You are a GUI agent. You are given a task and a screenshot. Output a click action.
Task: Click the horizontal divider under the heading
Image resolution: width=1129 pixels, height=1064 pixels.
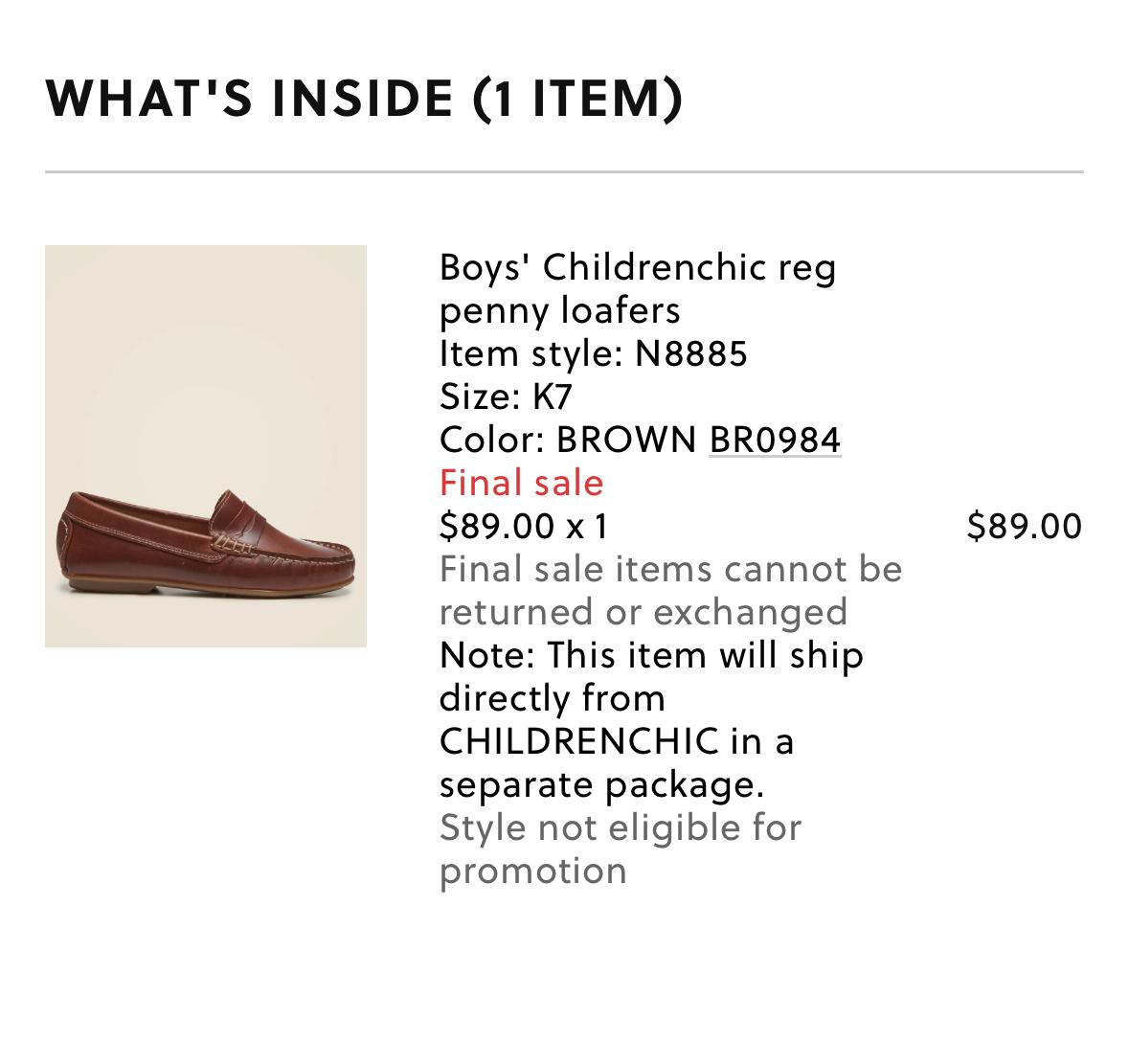click(564, 172)
